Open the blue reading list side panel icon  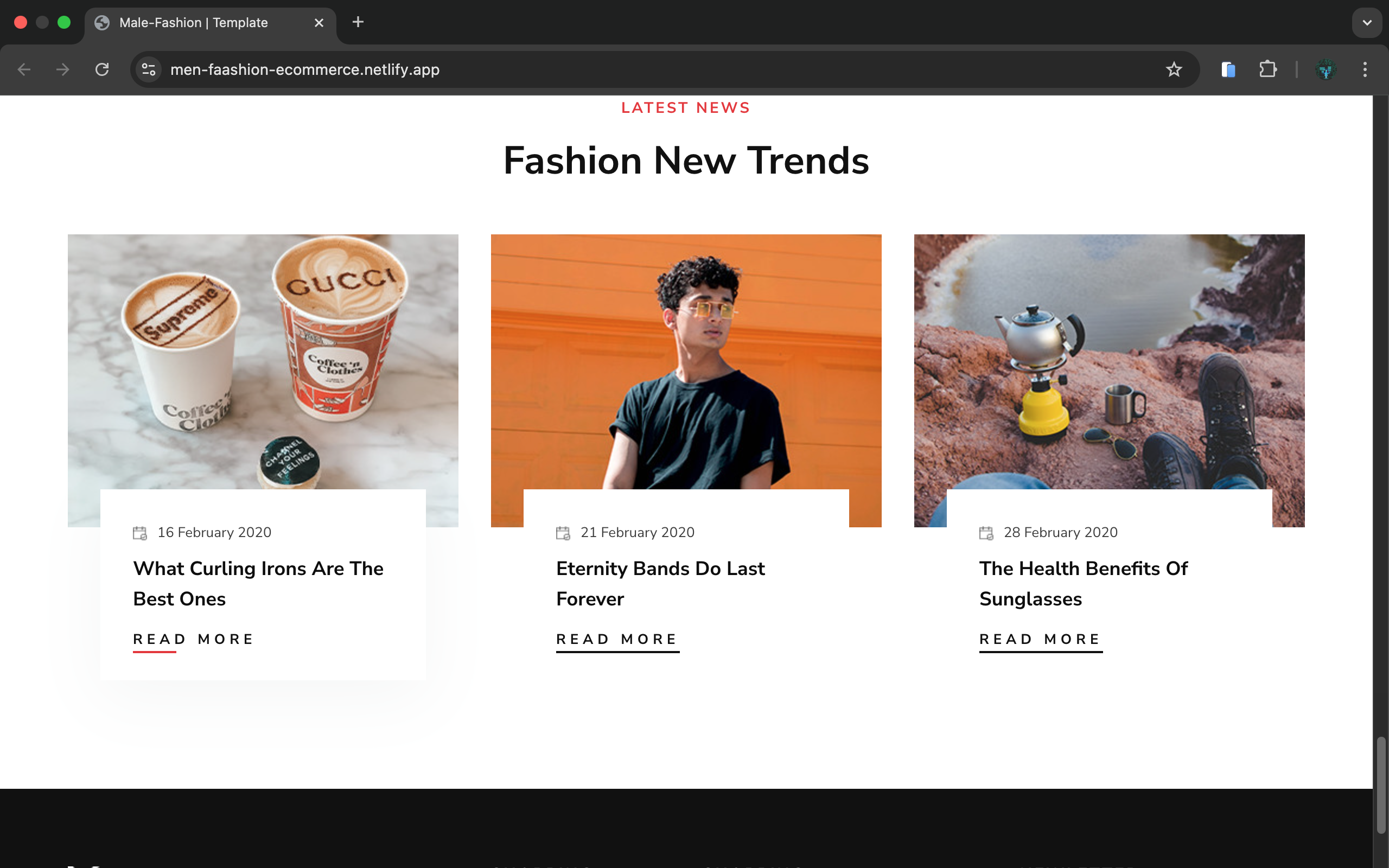(x=1228, y=69)
